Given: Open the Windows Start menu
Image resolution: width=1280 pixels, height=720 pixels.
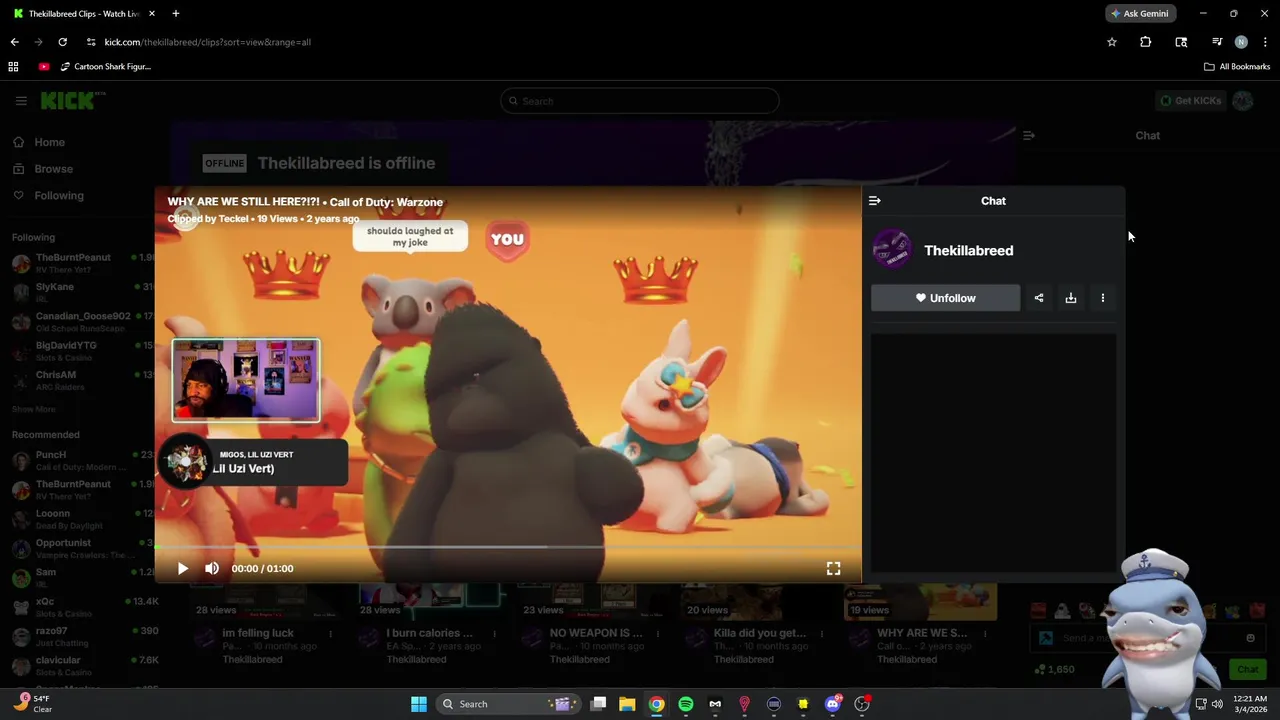Looking at the screenshot, I should 419,704.
